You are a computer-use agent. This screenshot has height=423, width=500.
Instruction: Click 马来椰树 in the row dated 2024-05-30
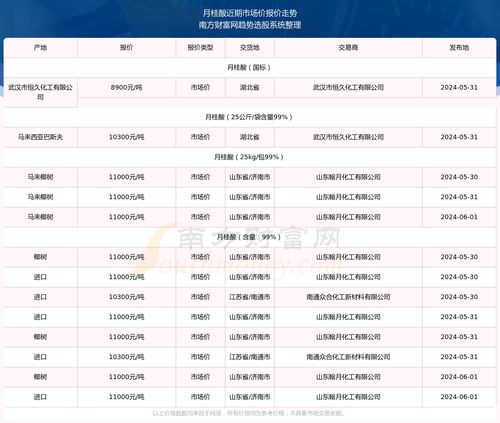[40, 177]
